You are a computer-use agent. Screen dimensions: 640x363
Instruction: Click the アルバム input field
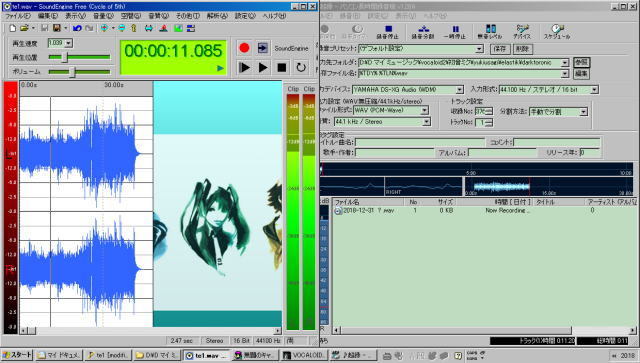tap(502, 153)
